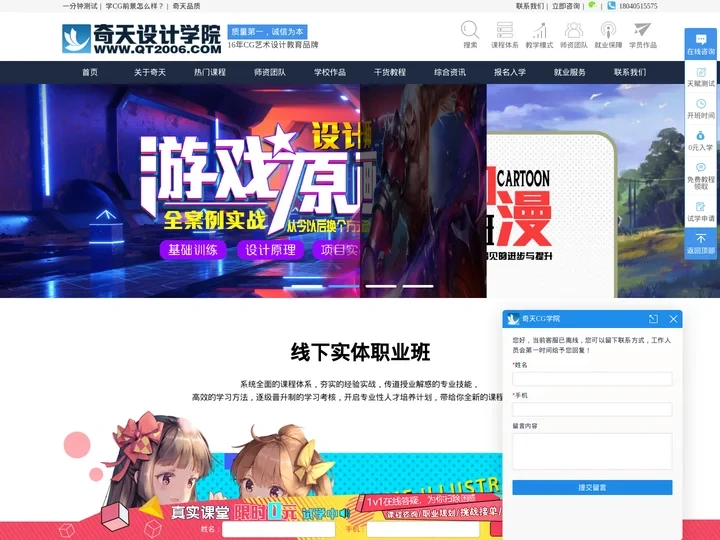Click the 姓名 field in bottom banner
720x540 pixels.
(278, 529)
